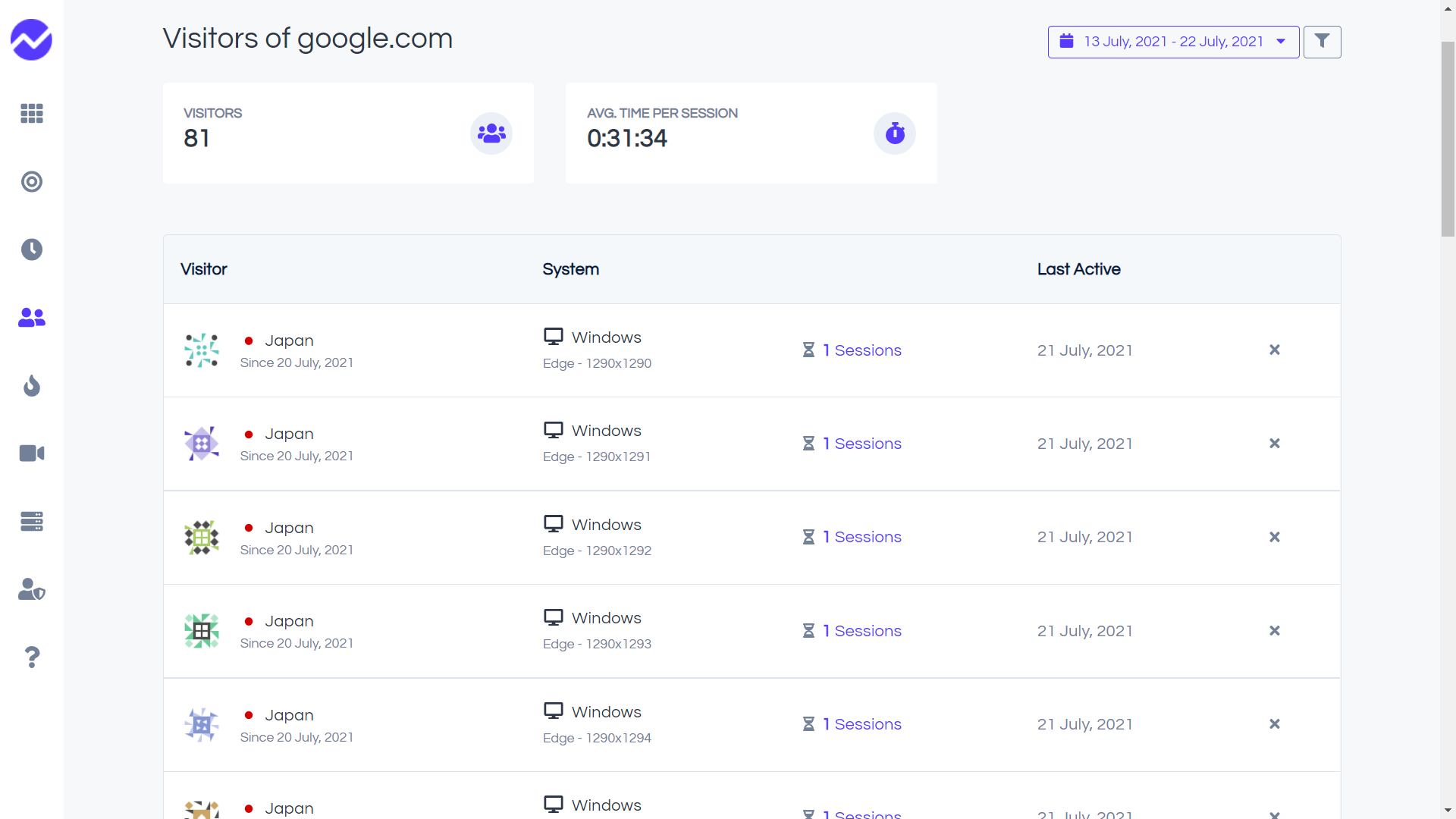
Task: Open help via the question mark icon
Action: coord(31,657)
